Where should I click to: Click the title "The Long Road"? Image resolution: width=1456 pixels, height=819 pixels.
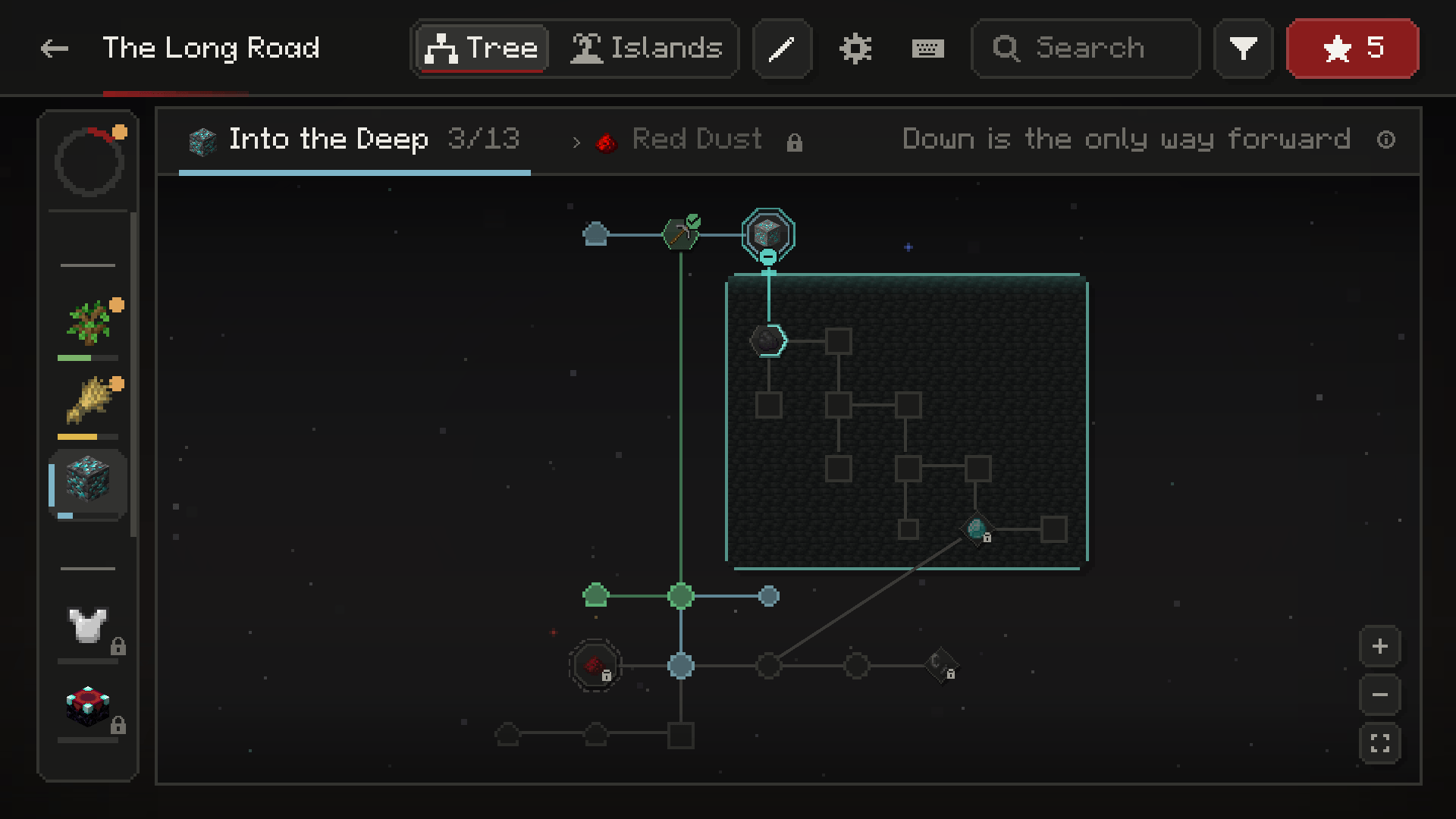[211, 49]
